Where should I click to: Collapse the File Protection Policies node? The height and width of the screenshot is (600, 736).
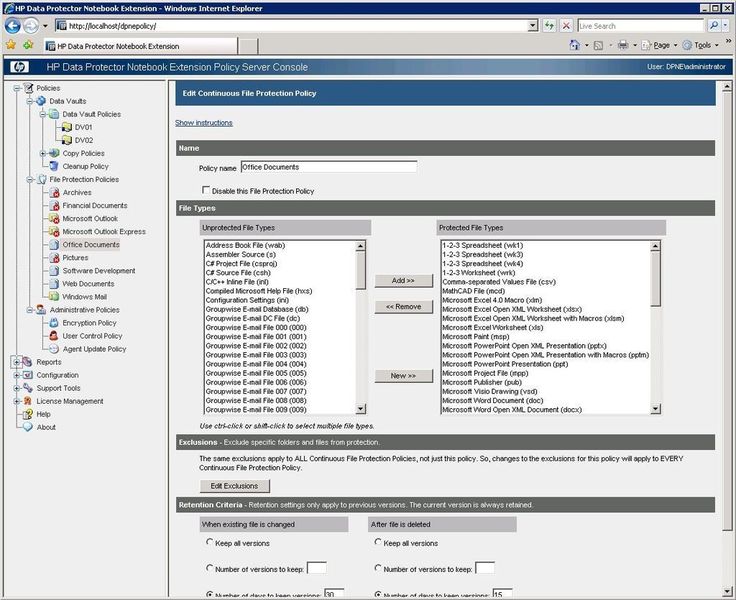tap(30, 180)
